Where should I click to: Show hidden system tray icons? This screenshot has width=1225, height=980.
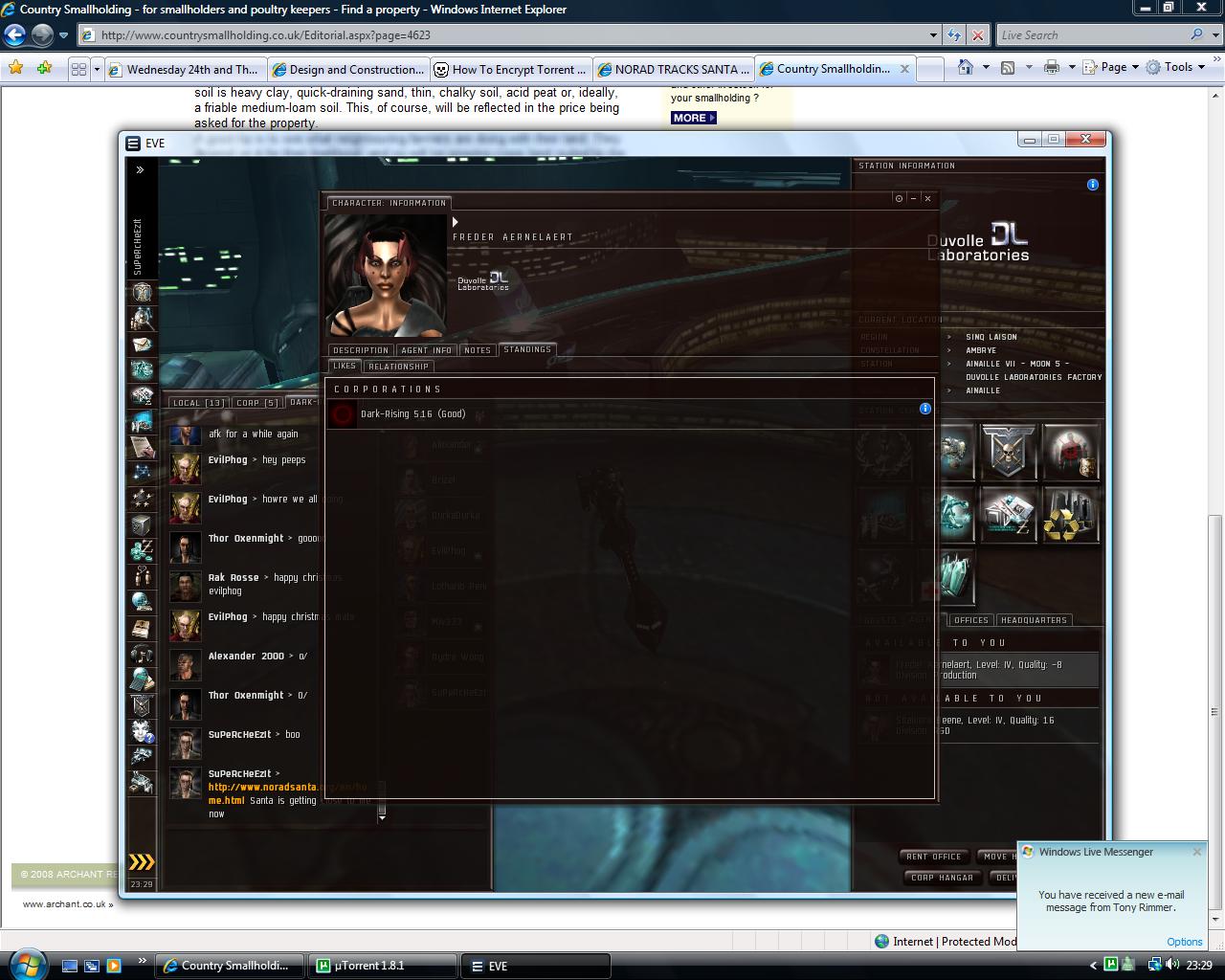point(1094,966)
